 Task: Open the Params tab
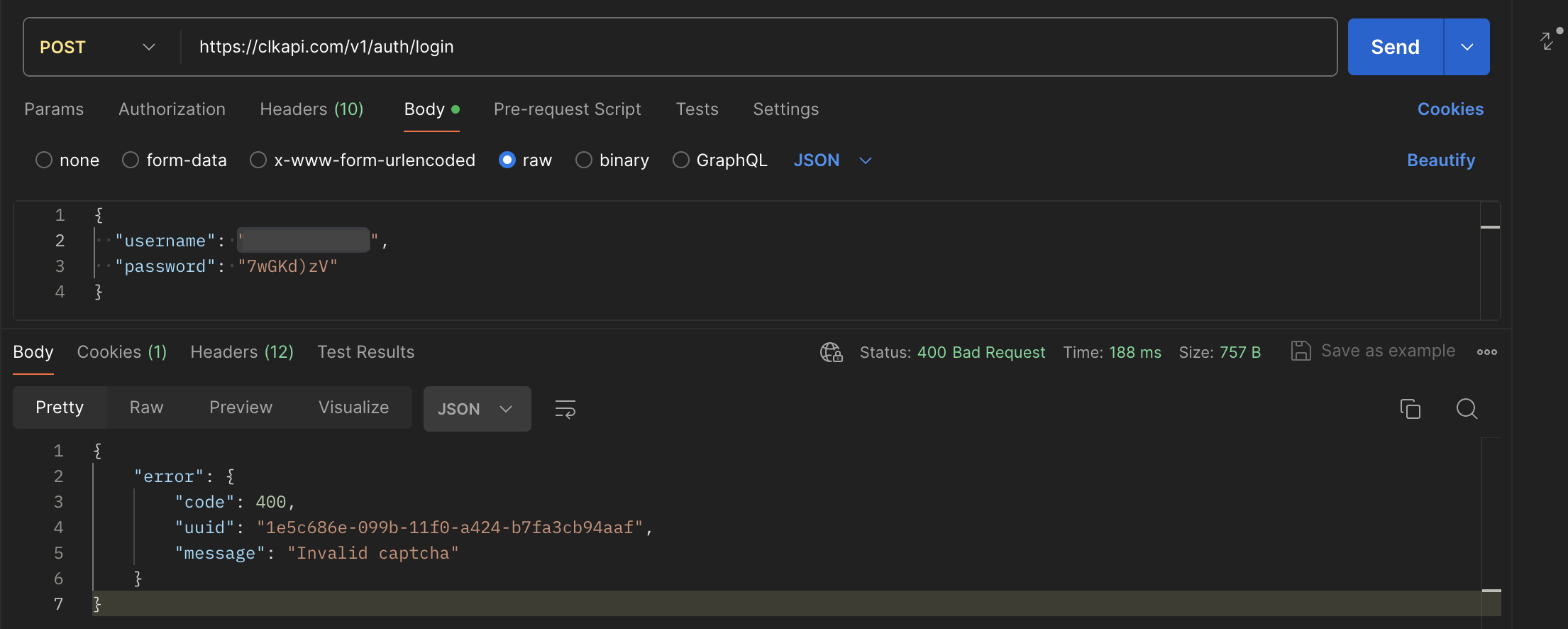pos(54,109)
